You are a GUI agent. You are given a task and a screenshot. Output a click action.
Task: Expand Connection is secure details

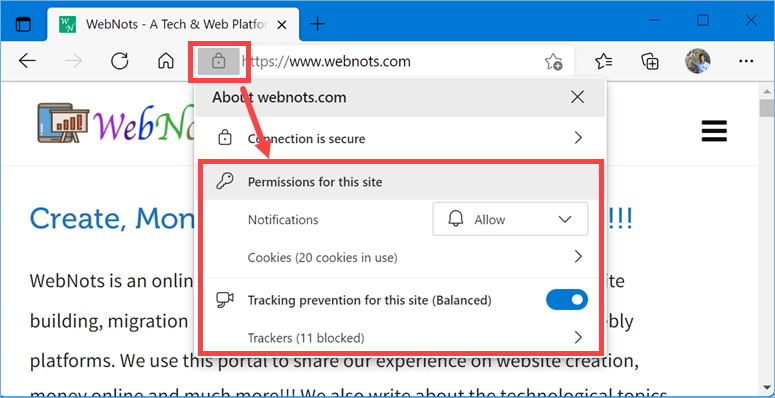click(x=400, y=138)
